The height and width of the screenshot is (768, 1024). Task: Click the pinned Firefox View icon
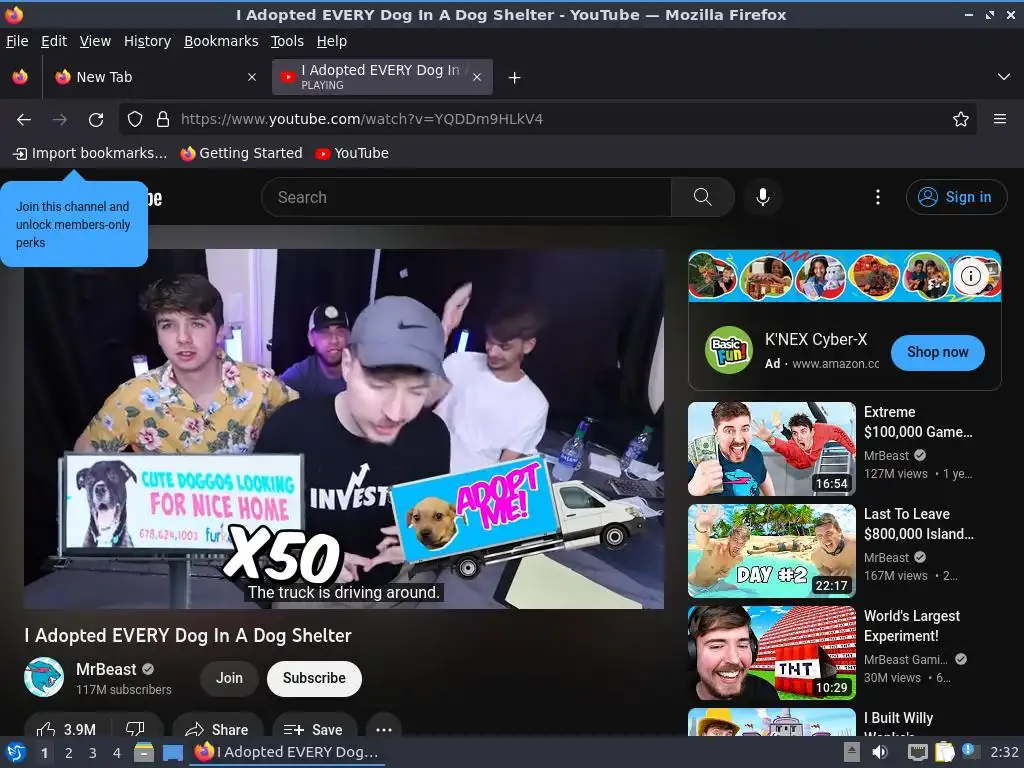point(20,77)
